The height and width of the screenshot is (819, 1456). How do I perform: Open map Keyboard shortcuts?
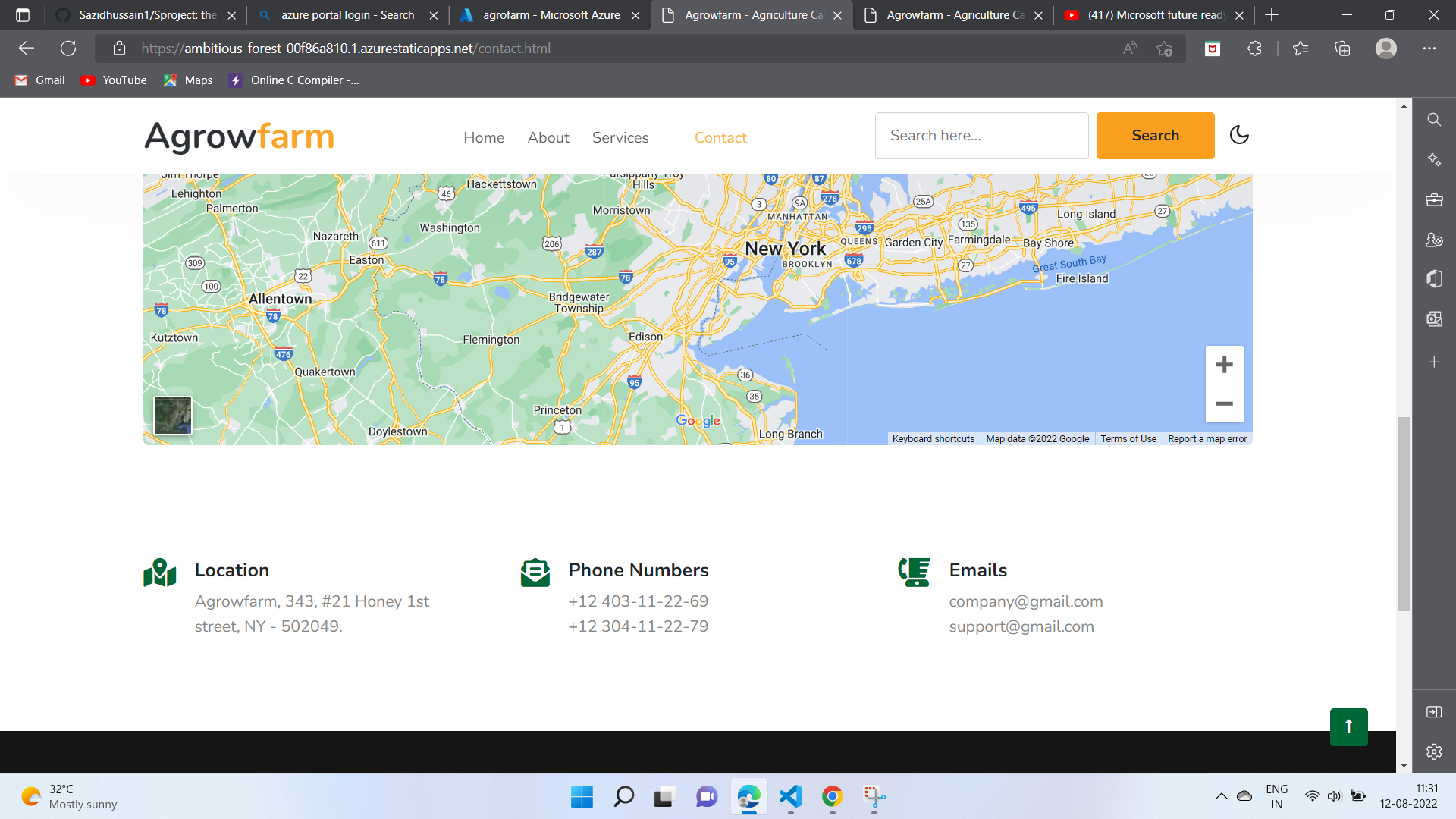click(x=933, y=439)
